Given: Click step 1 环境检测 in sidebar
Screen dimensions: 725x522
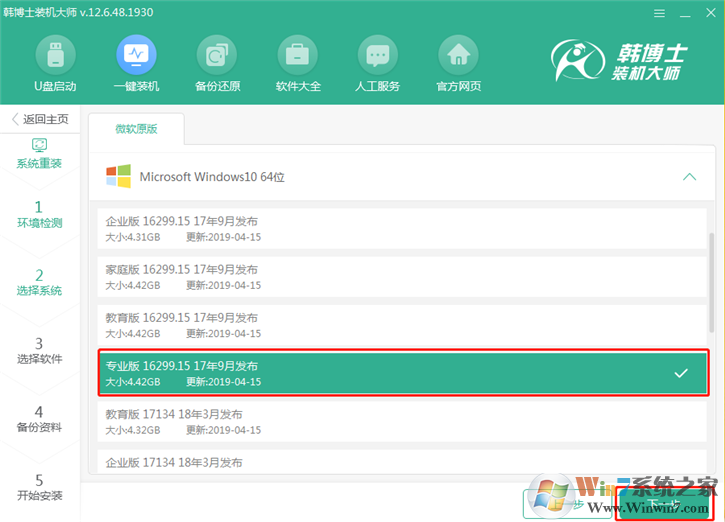Looking at the screenshot, I should pos(39,215).
